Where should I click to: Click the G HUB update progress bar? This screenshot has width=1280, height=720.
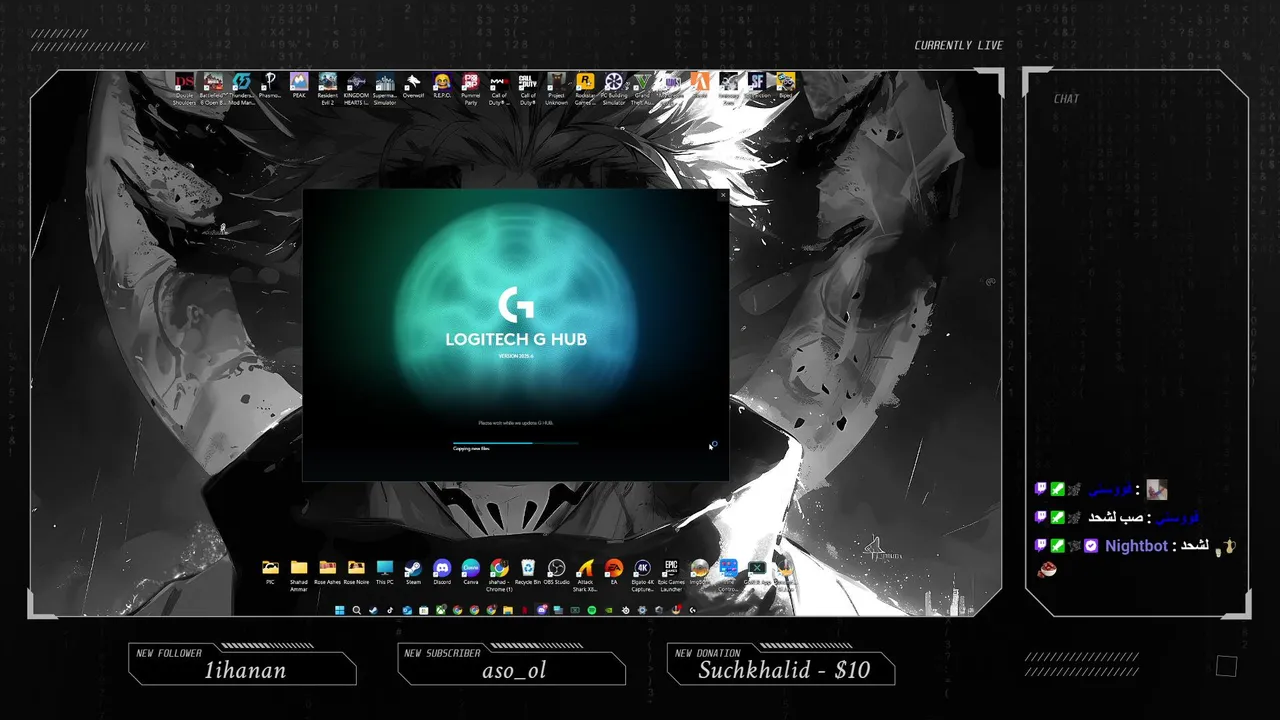point(516,443)
